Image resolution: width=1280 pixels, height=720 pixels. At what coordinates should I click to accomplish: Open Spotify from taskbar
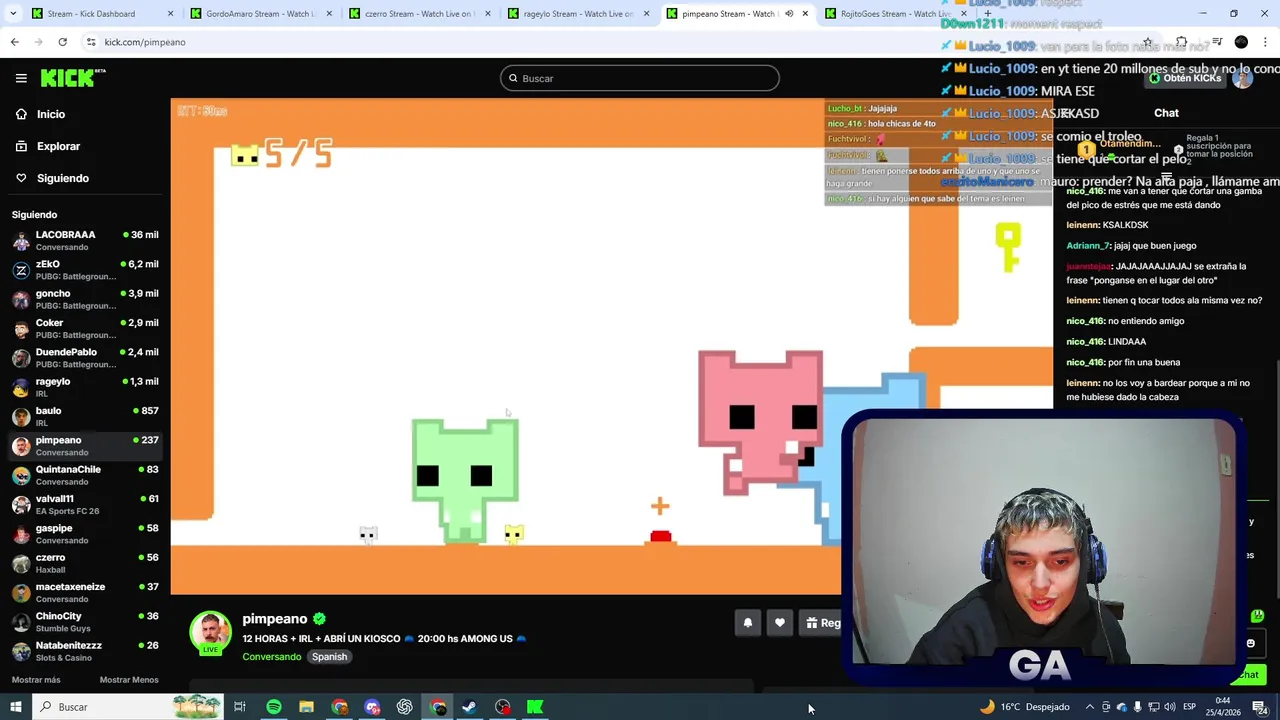click(273, 707)
